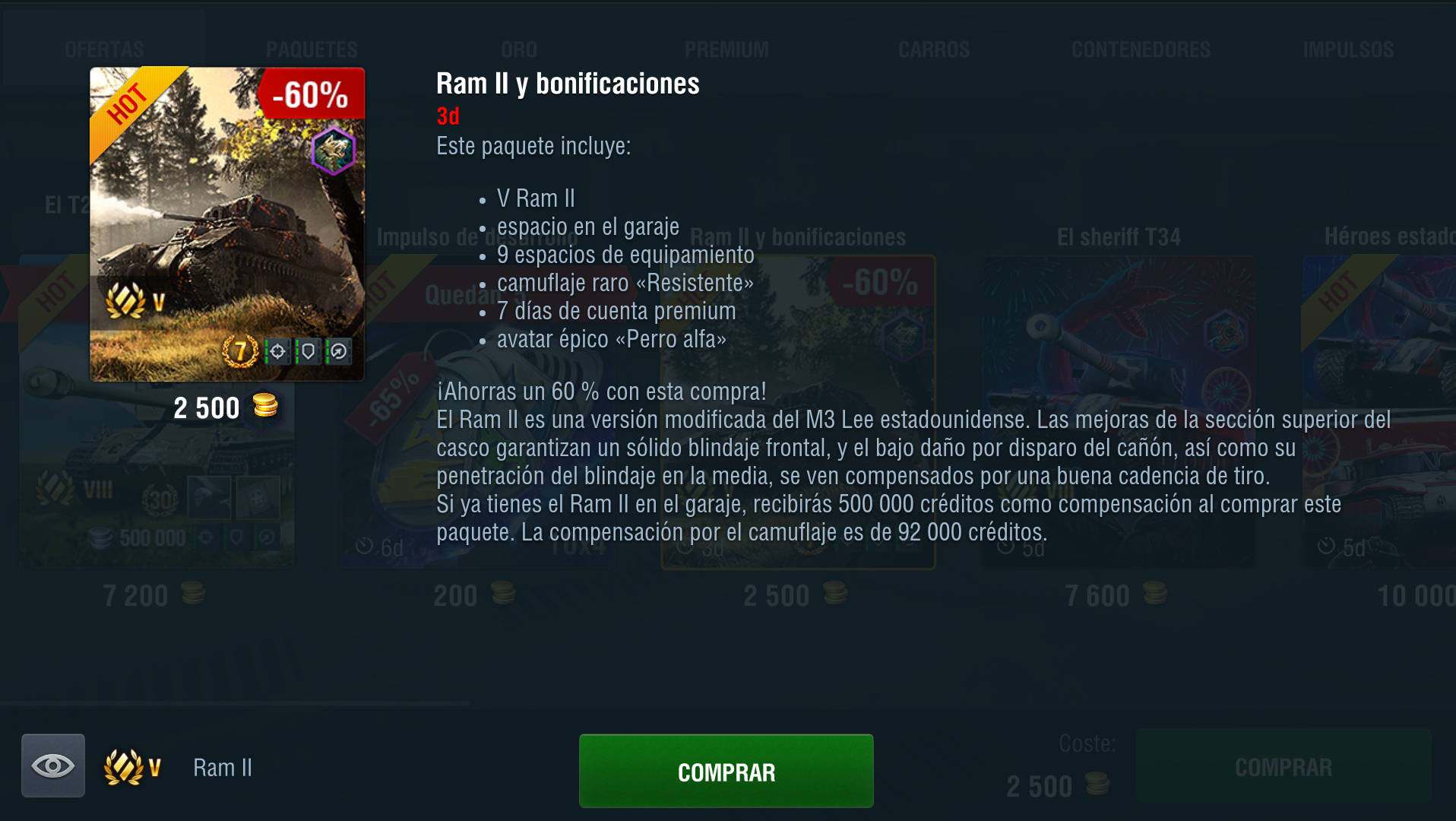Image resolution: width=1456 pixels, height=821 pixels.
Task: Switch to the IMPULSOS tab
Action: 1348,50
